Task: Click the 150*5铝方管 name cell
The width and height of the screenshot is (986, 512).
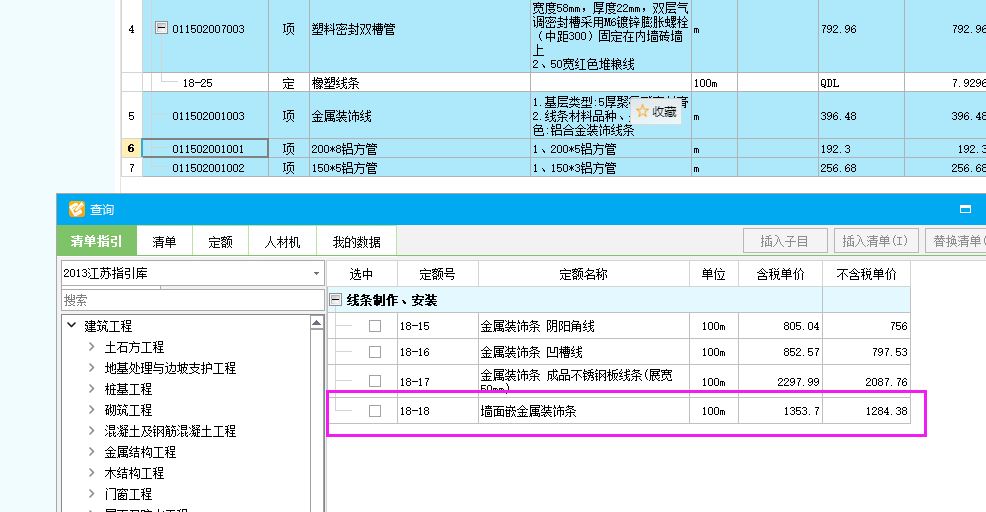Action: click(x=419, y=168)
